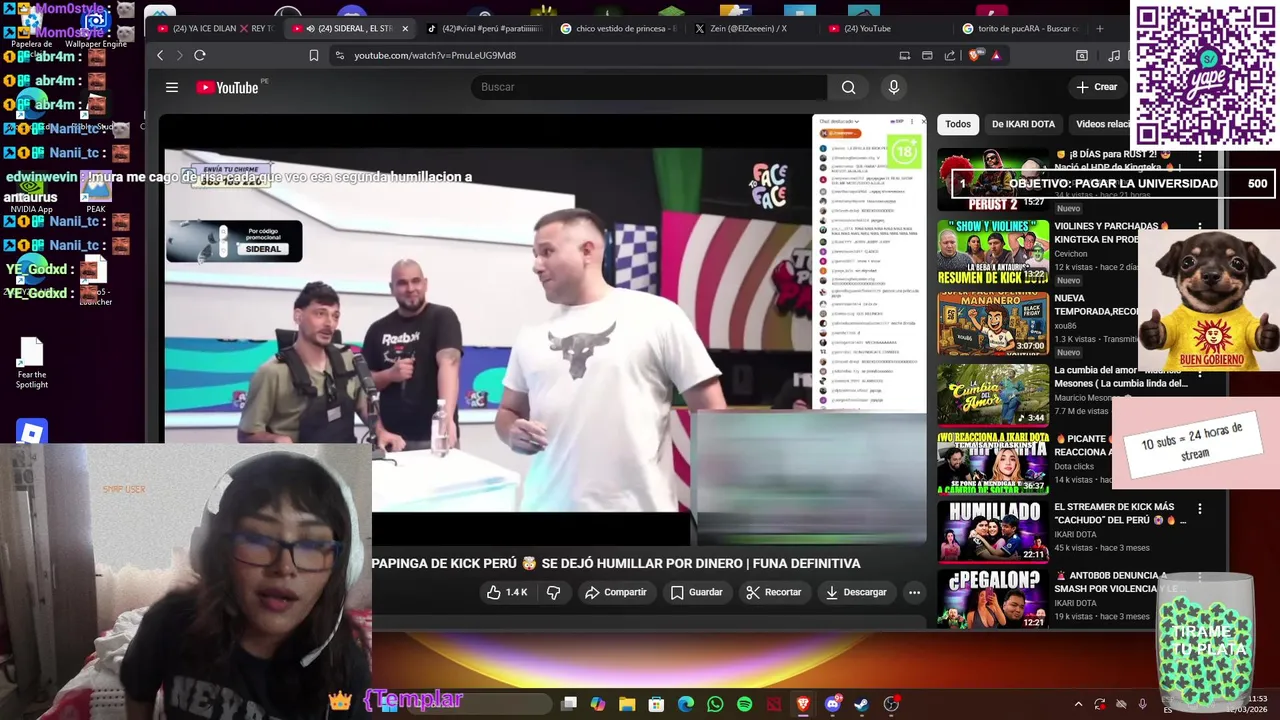Open Microsoft Store from the taskbar

656,705
